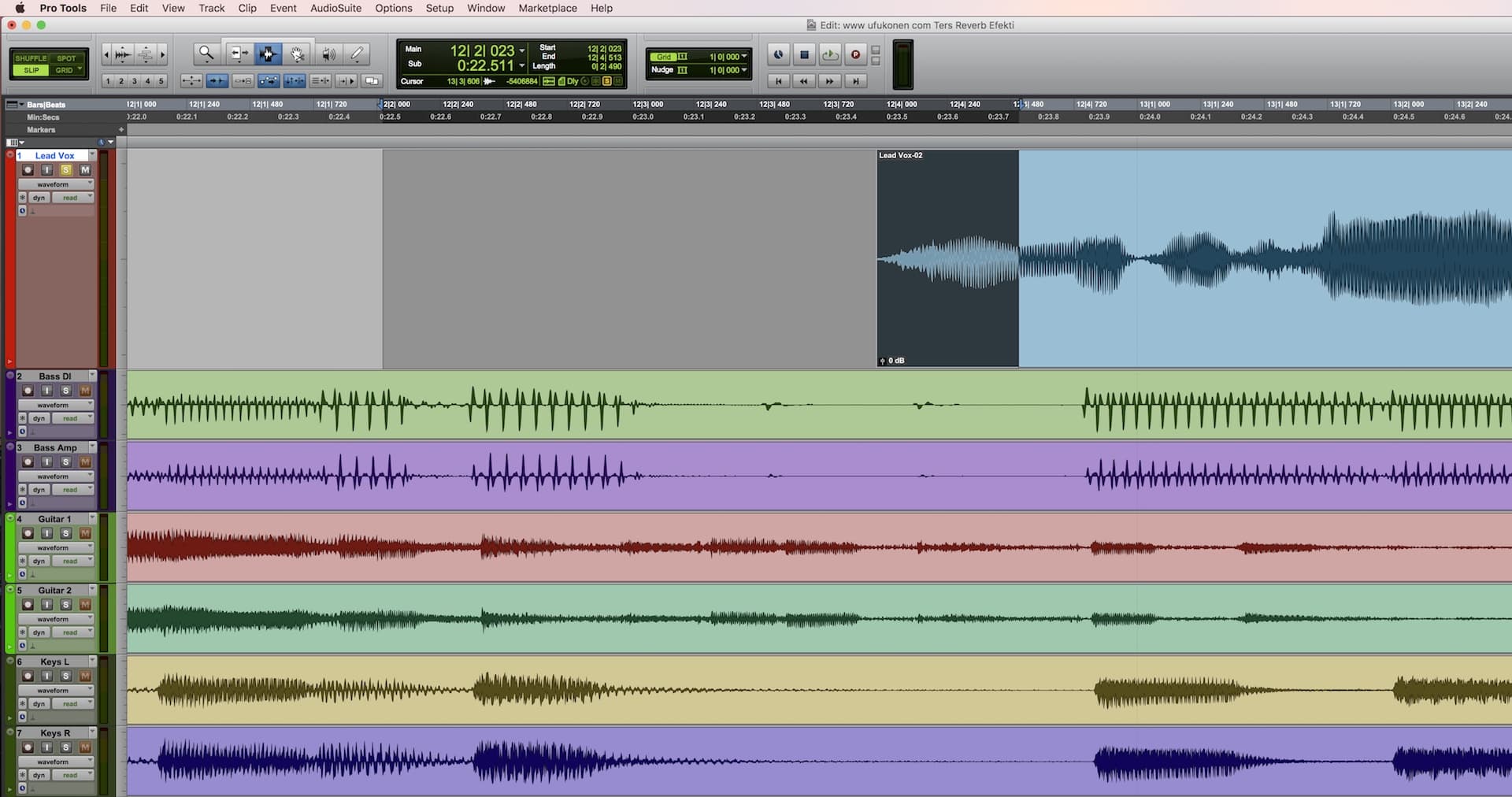Image resolution: width=1512 pixels, height=797 pixels.
Task: Click the Fast Forward transport button
Action: pos(829,81)
